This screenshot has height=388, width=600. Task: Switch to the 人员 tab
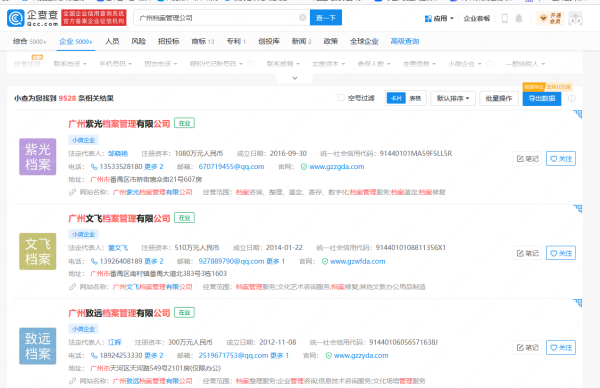tap(112, 41)
